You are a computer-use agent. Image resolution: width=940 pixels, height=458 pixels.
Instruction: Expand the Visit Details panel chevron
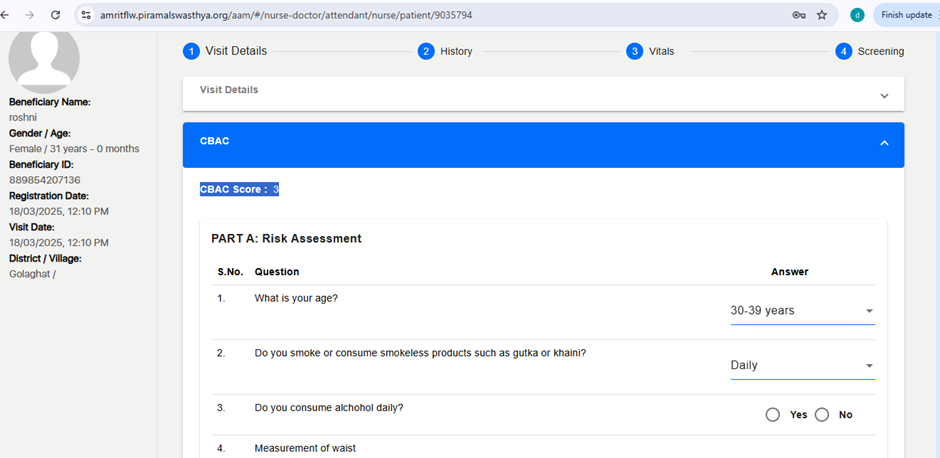tap(884, 96)
